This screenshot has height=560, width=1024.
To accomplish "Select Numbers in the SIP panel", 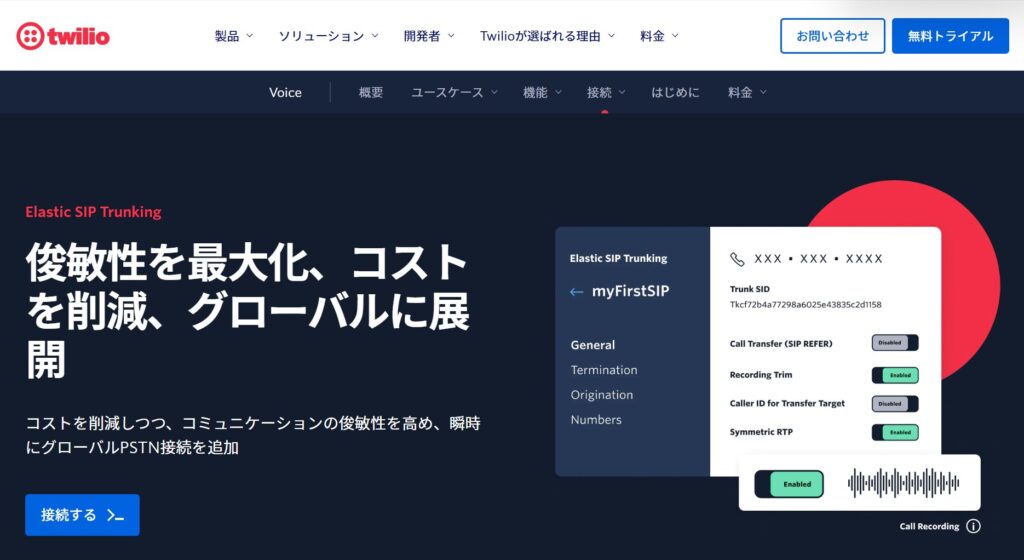I will pyautogui.click(x=596, y=420).
